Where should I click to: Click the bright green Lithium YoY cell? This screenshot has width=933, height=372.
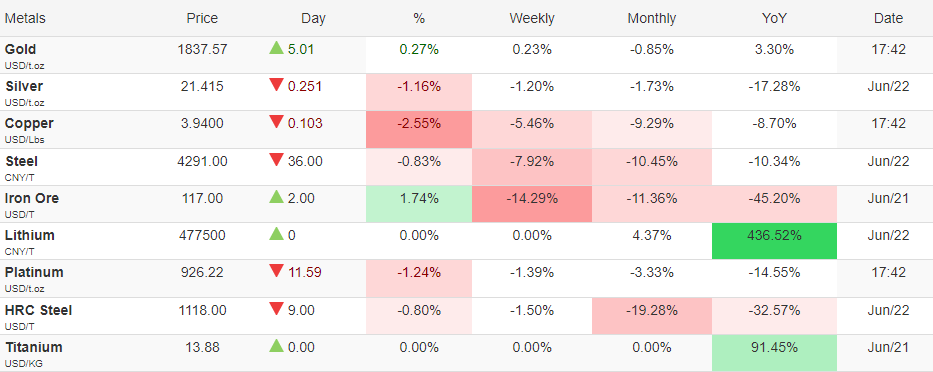[x=774, y=241]
